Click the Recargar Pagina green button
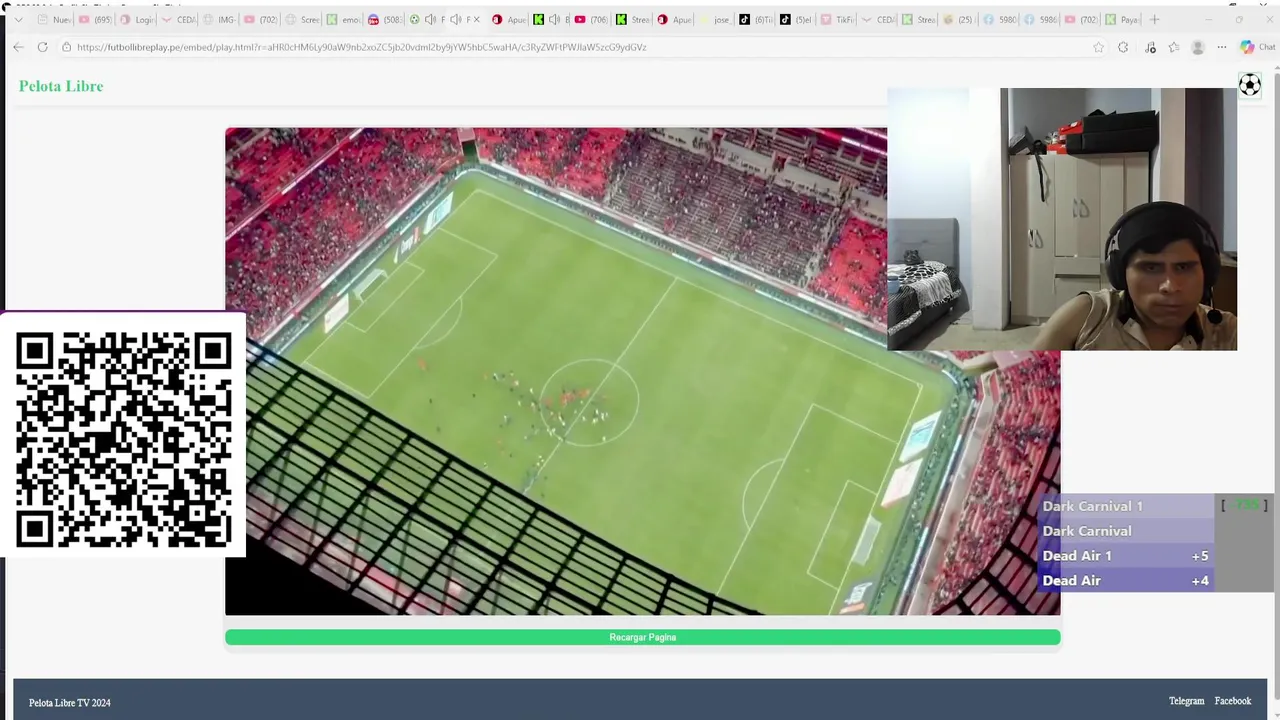Image resolution: width=1280 pixels, height=720 pixels. (642, 637)
